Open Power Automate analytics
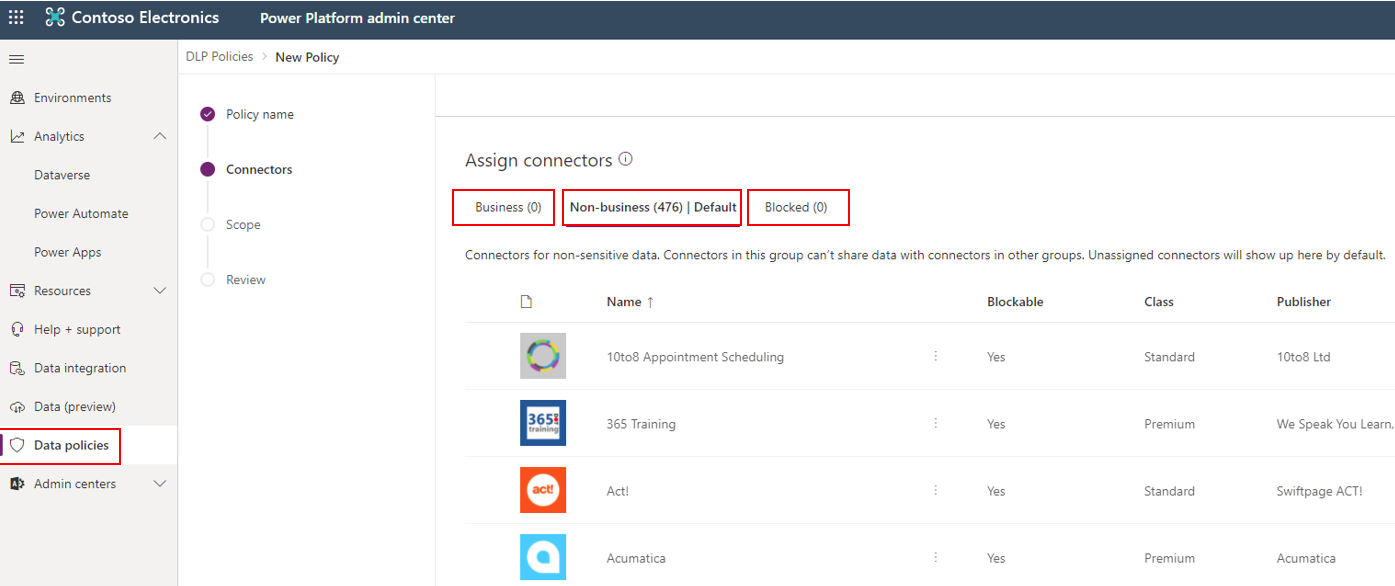The width and height of the screenshot is (1395, 586). click(81, 214)
